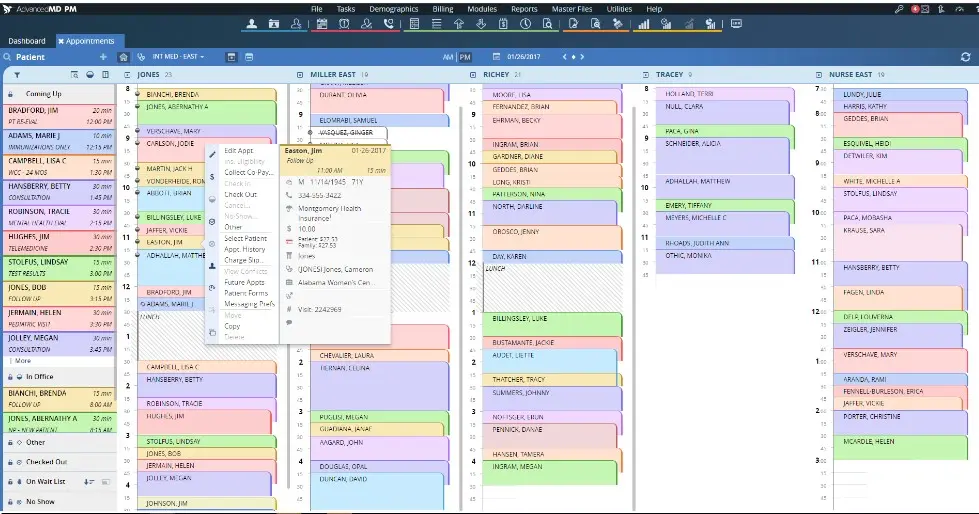Switch to the Dashboard tab

click(27, 41)
